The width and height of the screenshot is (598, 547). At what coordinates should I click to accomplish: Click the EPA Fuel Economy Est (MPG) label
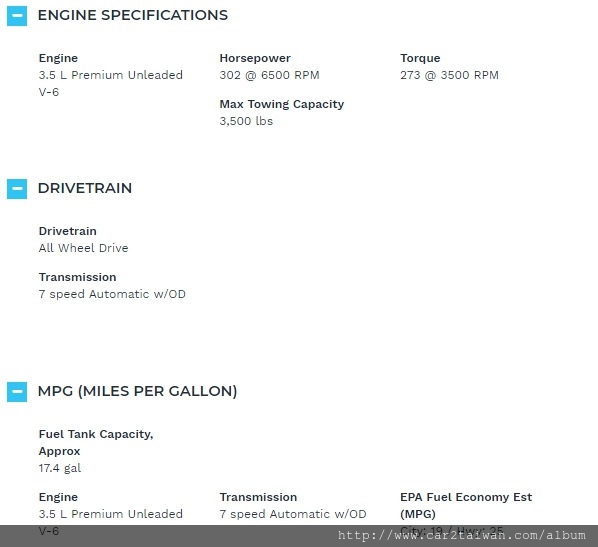tap(466, 505)
